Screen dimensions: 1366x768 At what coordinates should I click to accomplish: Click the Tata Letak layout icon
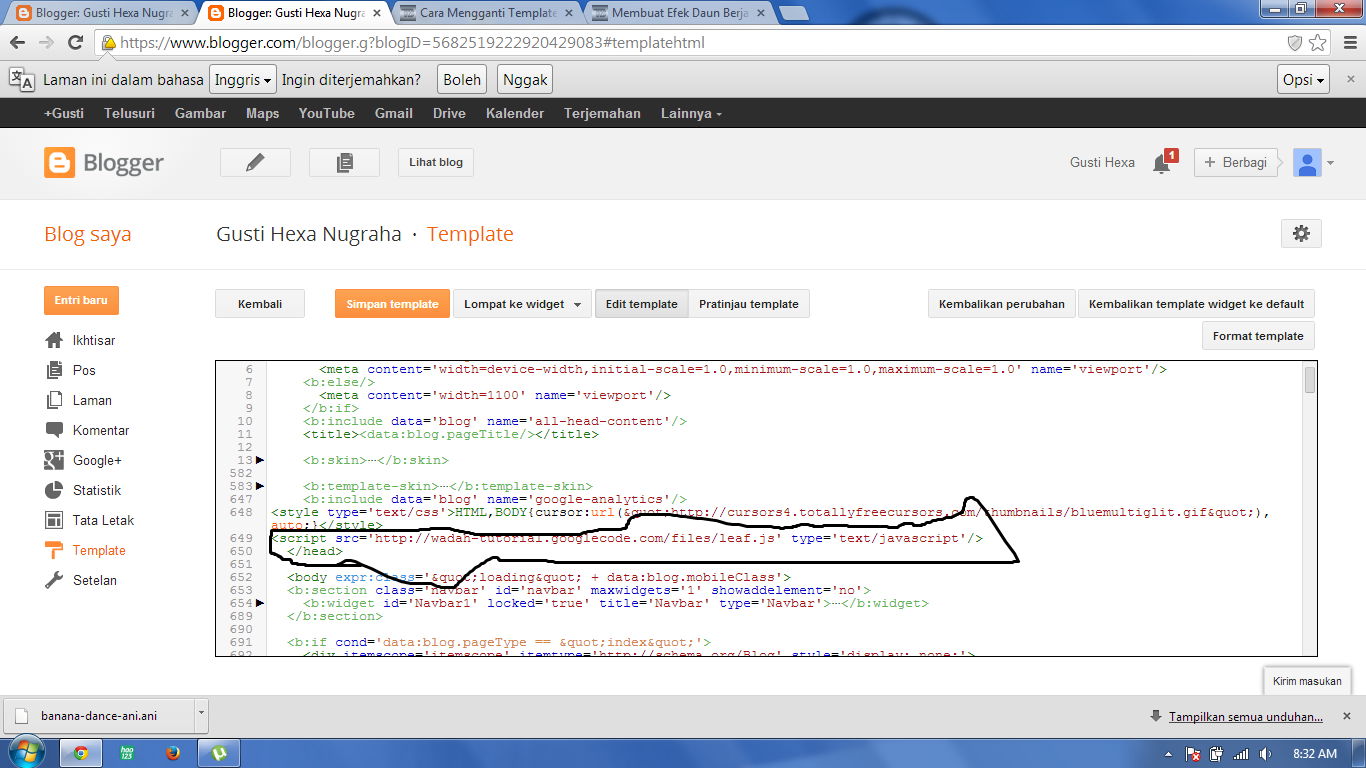pyautogui.click(x=54, y=520)
